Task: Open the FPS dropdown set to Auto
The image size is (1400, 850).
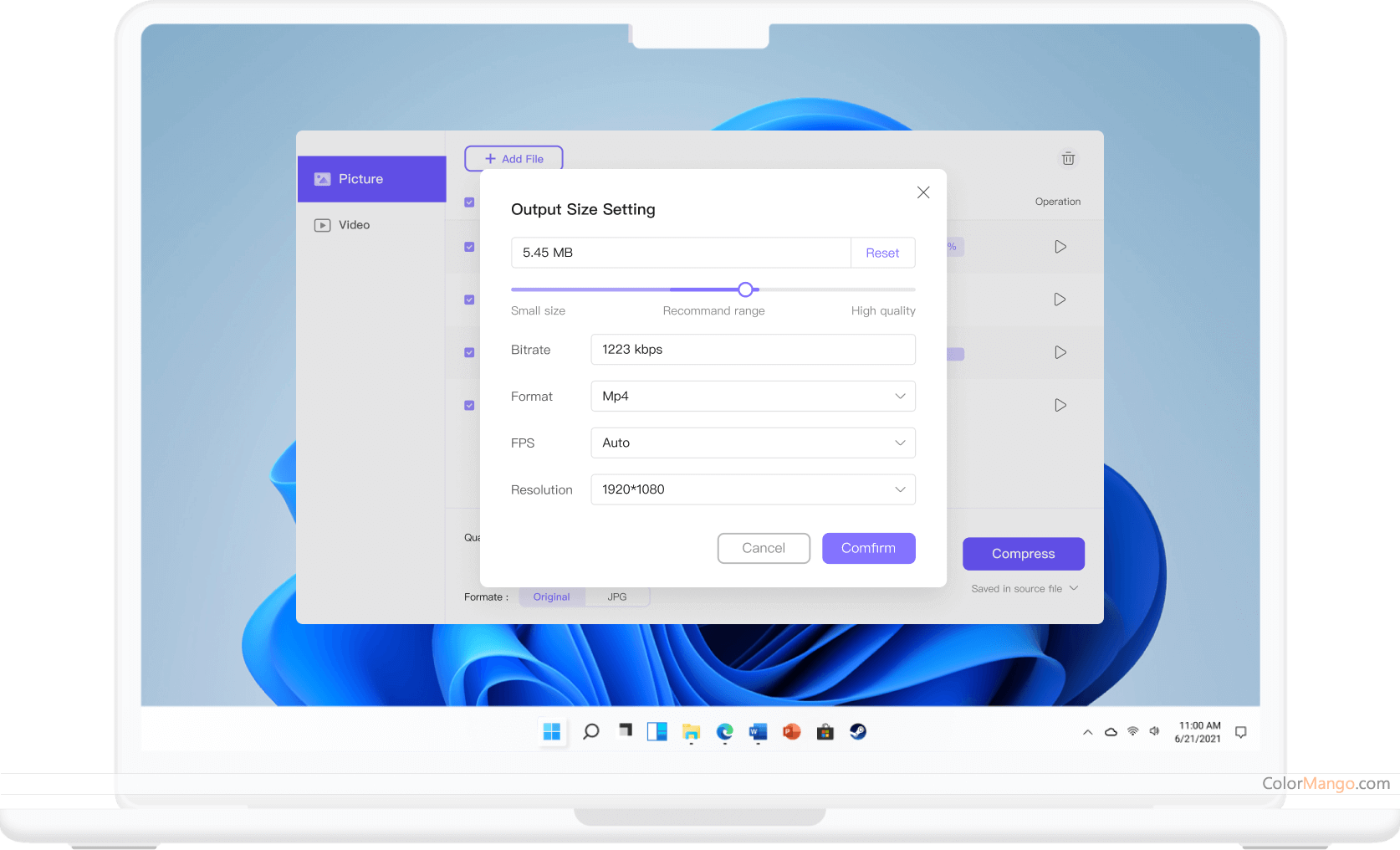Action: [x=753, y=443]
